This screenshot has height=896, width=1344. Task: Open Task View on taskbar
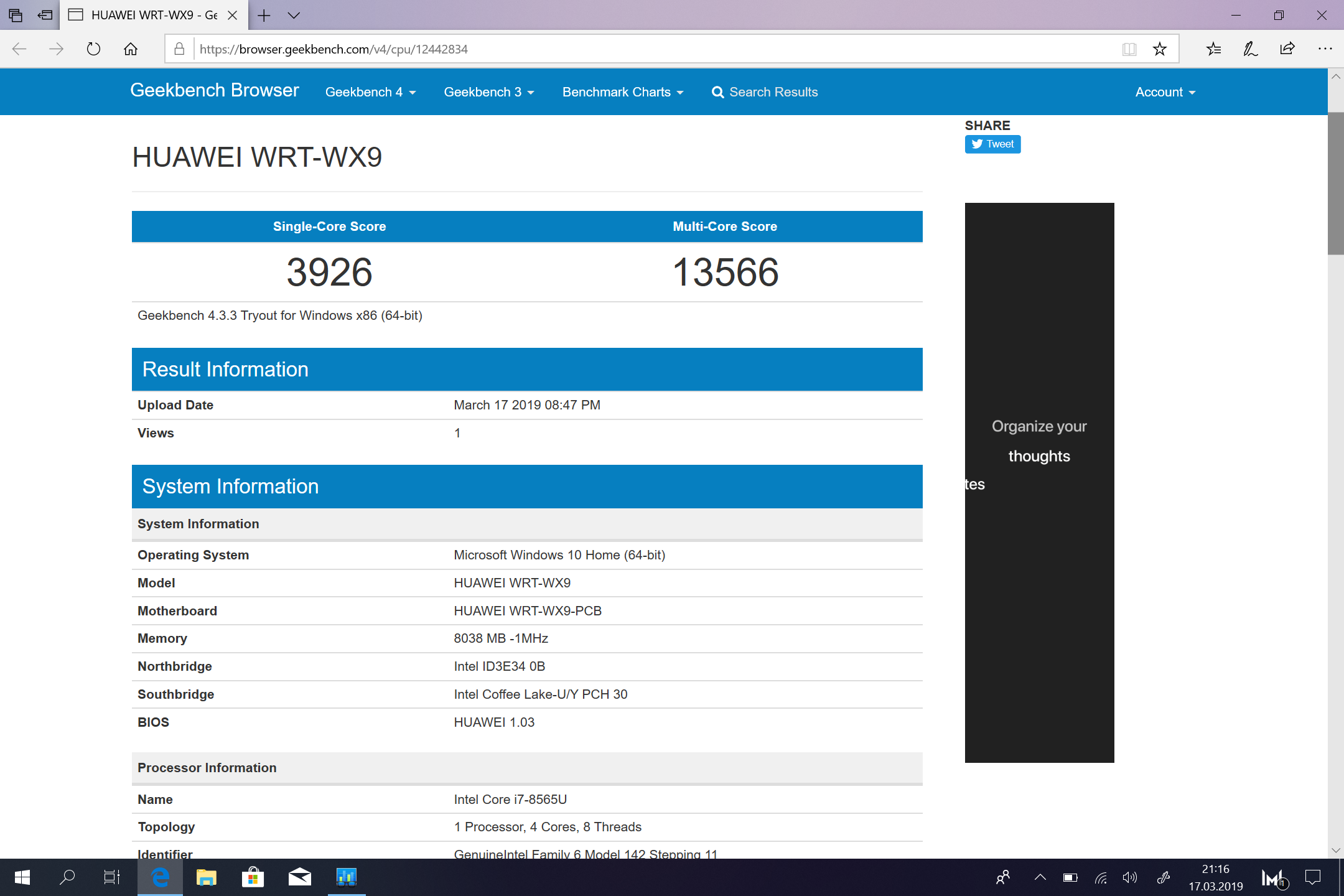pyautogui.click(x=112, y=877)
